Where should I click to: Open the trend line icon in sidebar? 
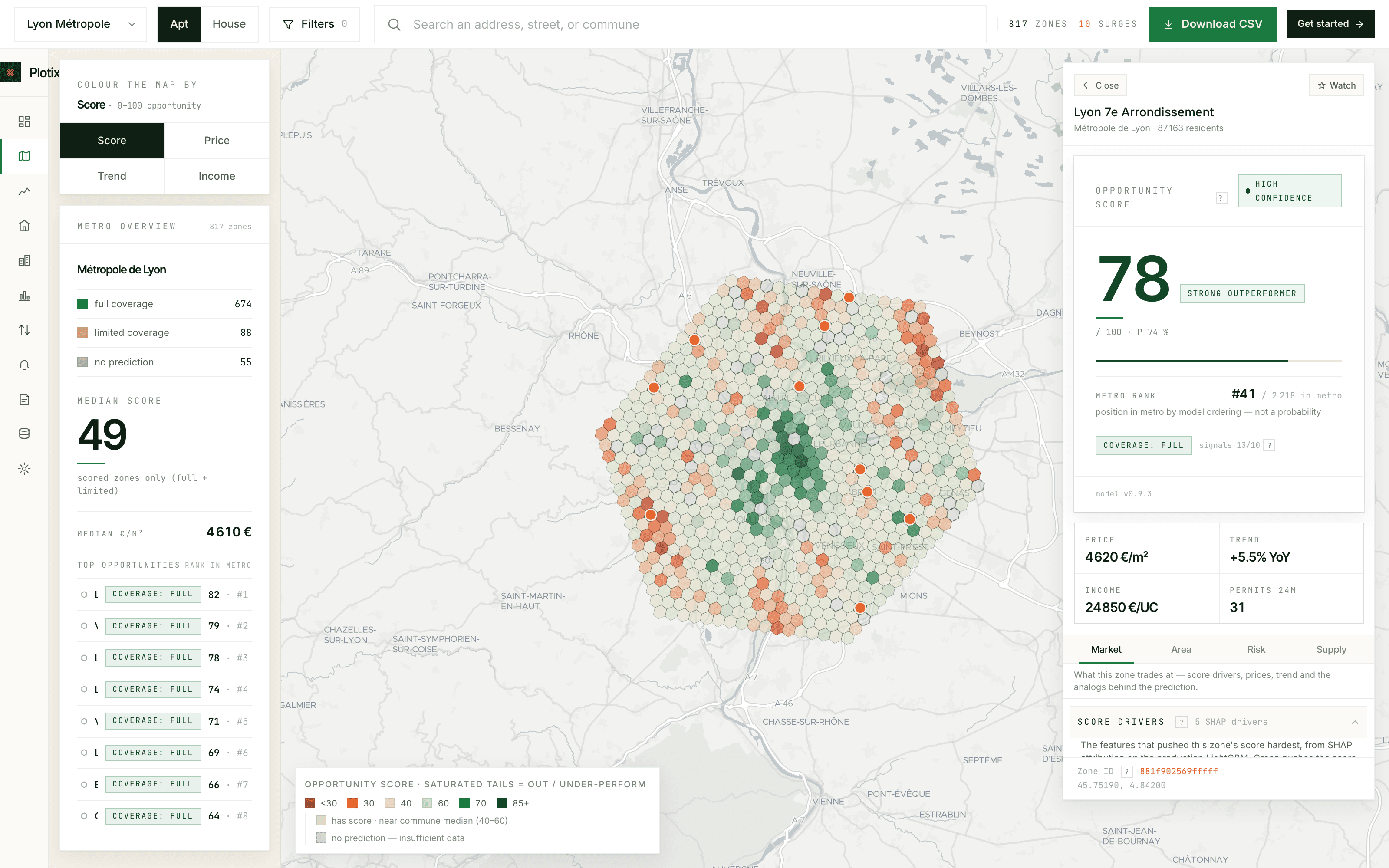tap(24, 191)
